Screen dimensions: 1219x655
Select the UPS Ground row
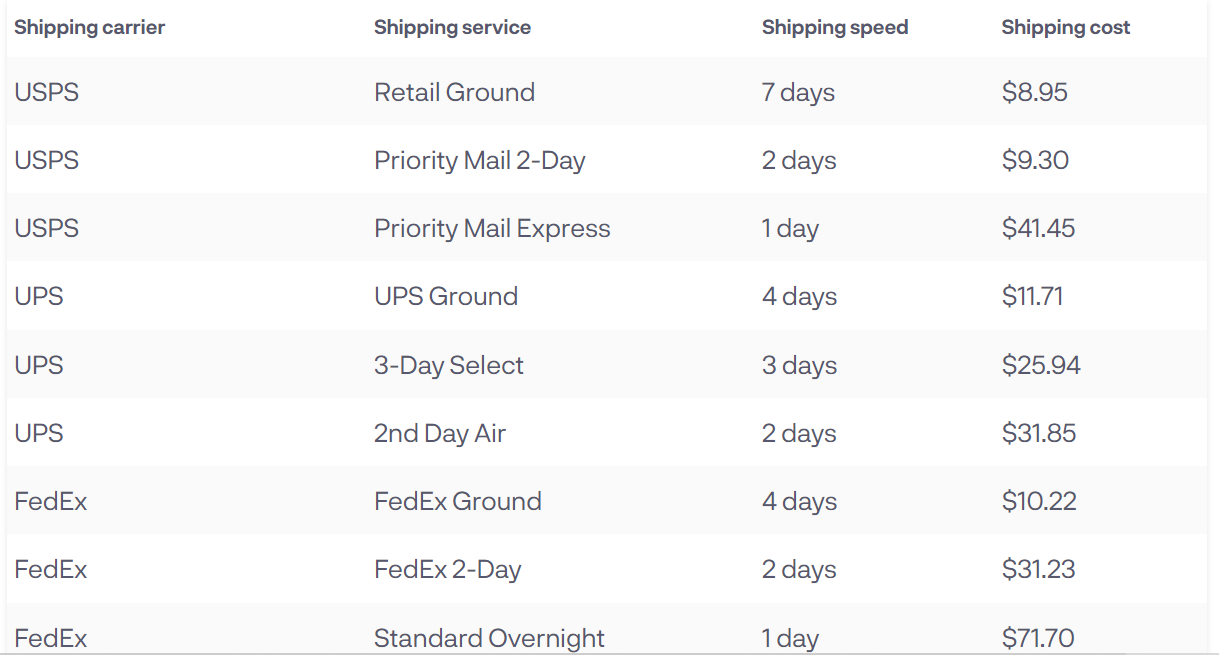click(x=606, y=296)
